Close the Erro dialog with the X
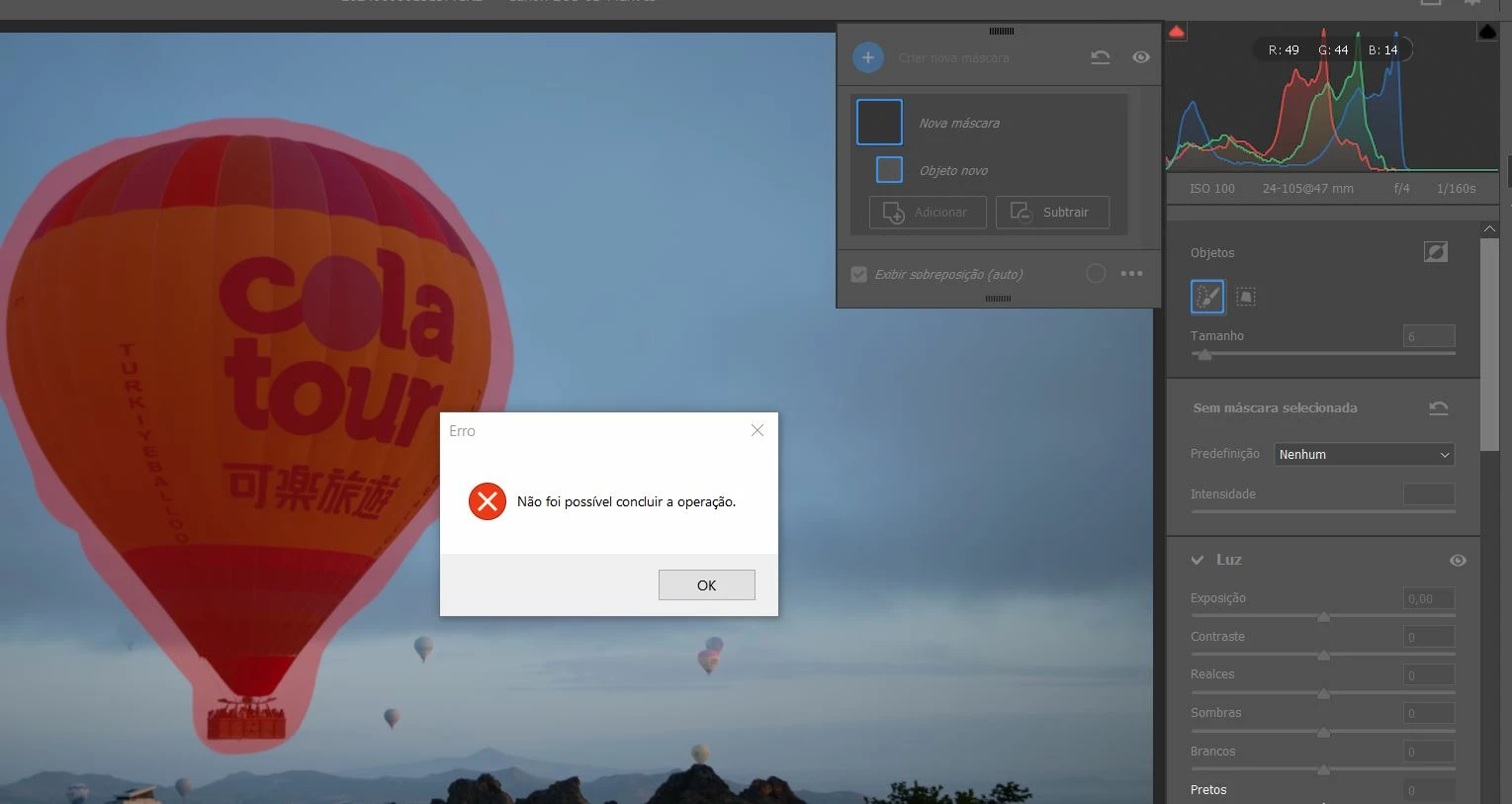The height and width of the screenshot is (804, 1512). (x=757, y=430)
